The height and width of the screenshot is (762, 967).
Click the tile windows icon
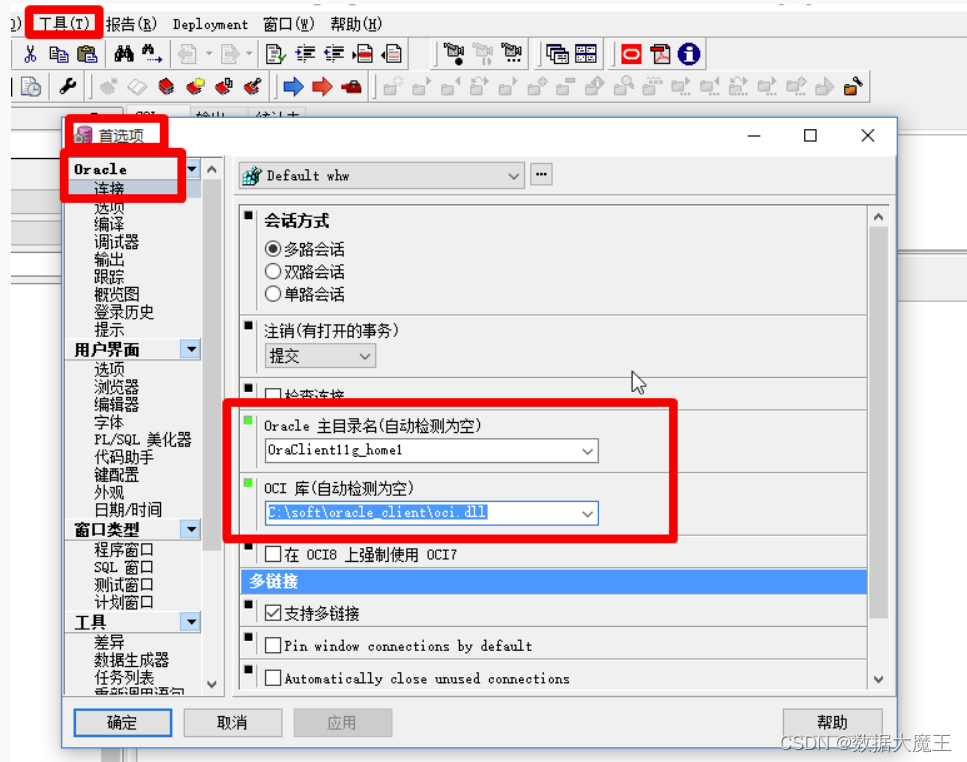coord(586,54)
